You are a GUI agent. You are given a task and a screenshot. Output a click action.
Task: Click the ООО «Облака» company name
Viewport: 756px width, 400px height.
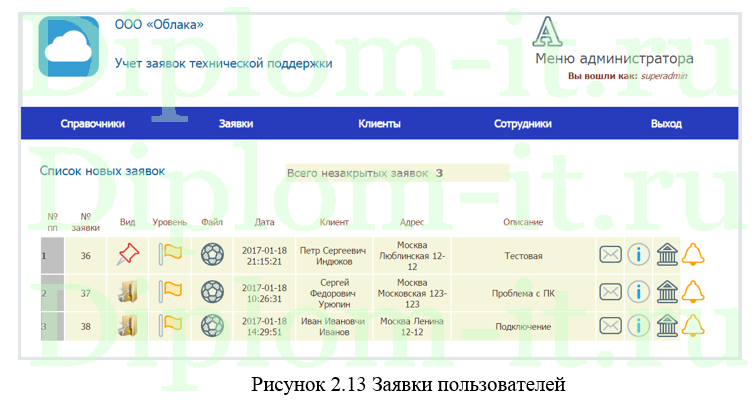(x=159, y=25)
